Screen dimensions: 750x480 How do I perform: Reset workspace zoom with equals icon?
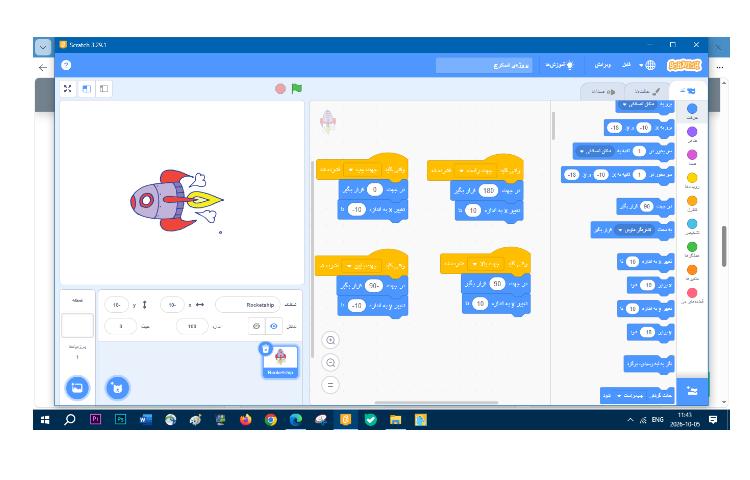coord(331,385)
